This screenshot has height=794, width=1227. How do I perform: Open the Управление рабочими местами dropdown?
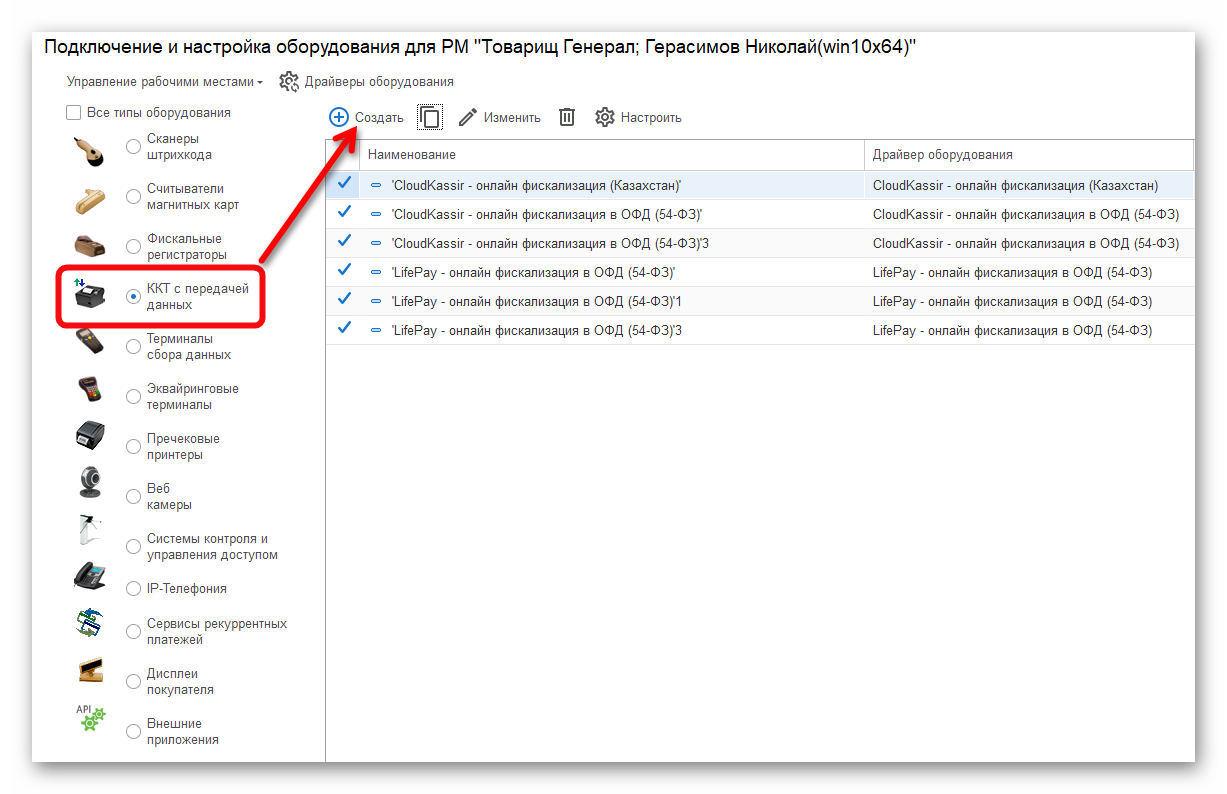(x=165, y=82)
